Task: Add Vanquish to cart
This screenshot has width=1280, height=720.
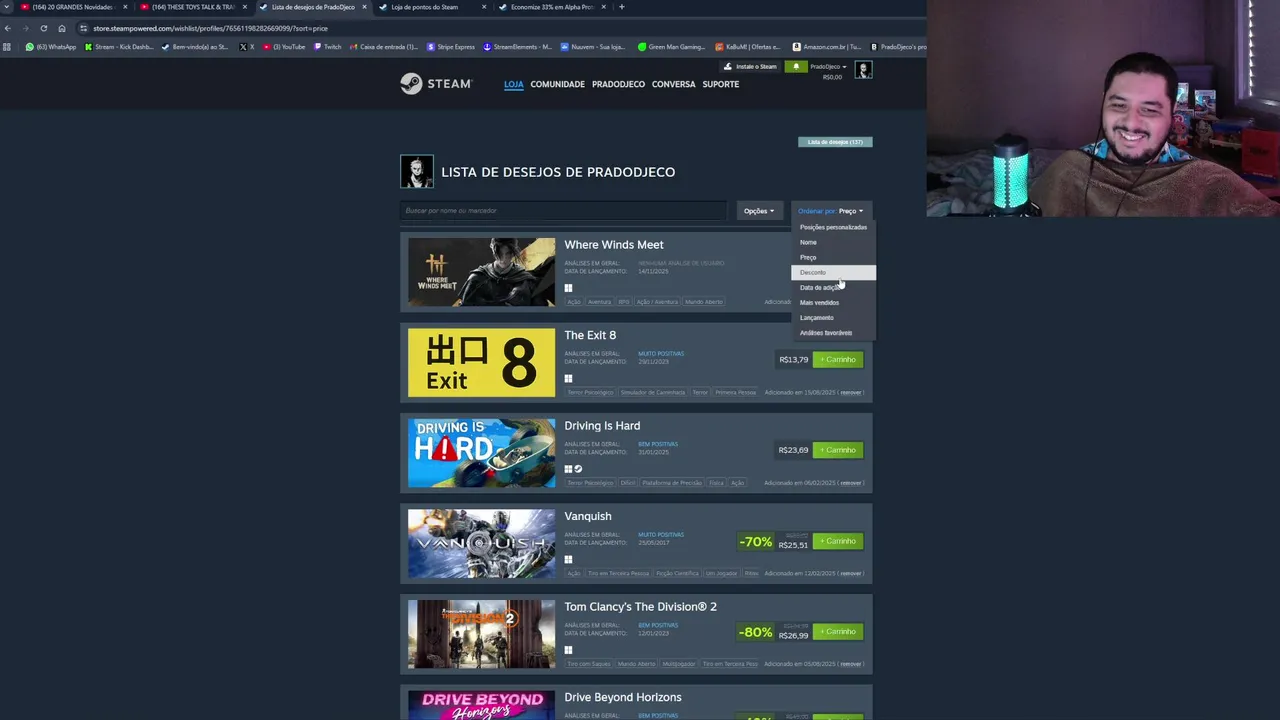Action: point(838,541)
